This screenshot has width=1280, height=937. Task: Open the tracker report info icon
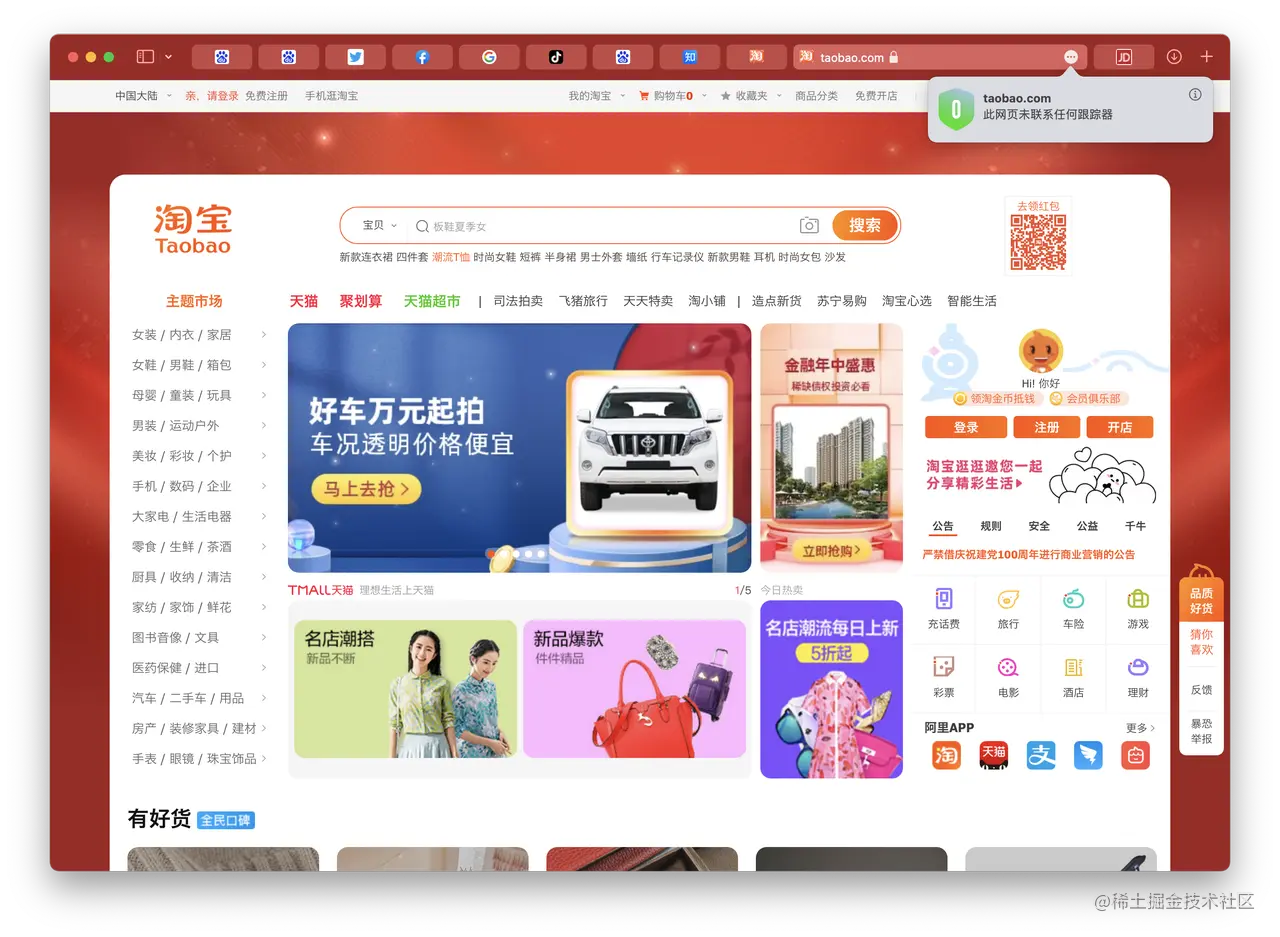(x=1195, y=95)
